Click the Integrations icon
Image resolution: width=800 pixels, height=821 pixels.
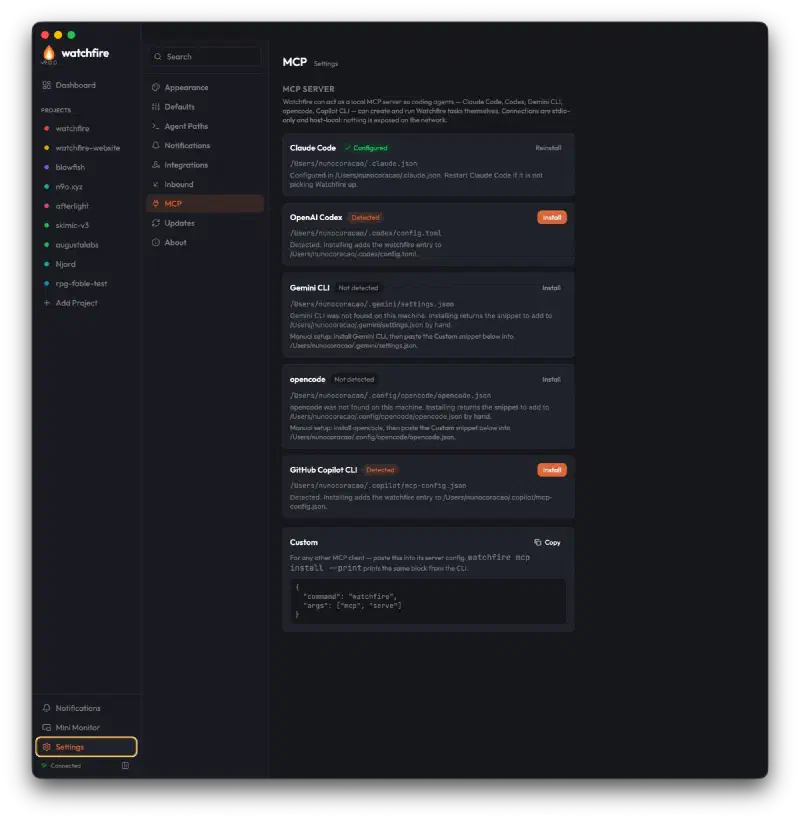[x=155, y=165]
